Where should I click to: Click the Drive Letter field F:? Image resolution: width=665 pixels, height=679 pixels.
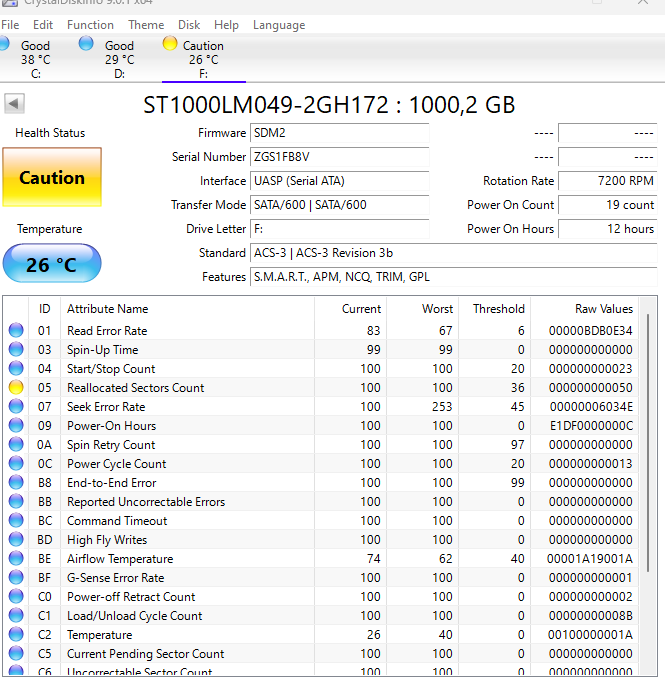pyautogui.click(x=340, y=229)
